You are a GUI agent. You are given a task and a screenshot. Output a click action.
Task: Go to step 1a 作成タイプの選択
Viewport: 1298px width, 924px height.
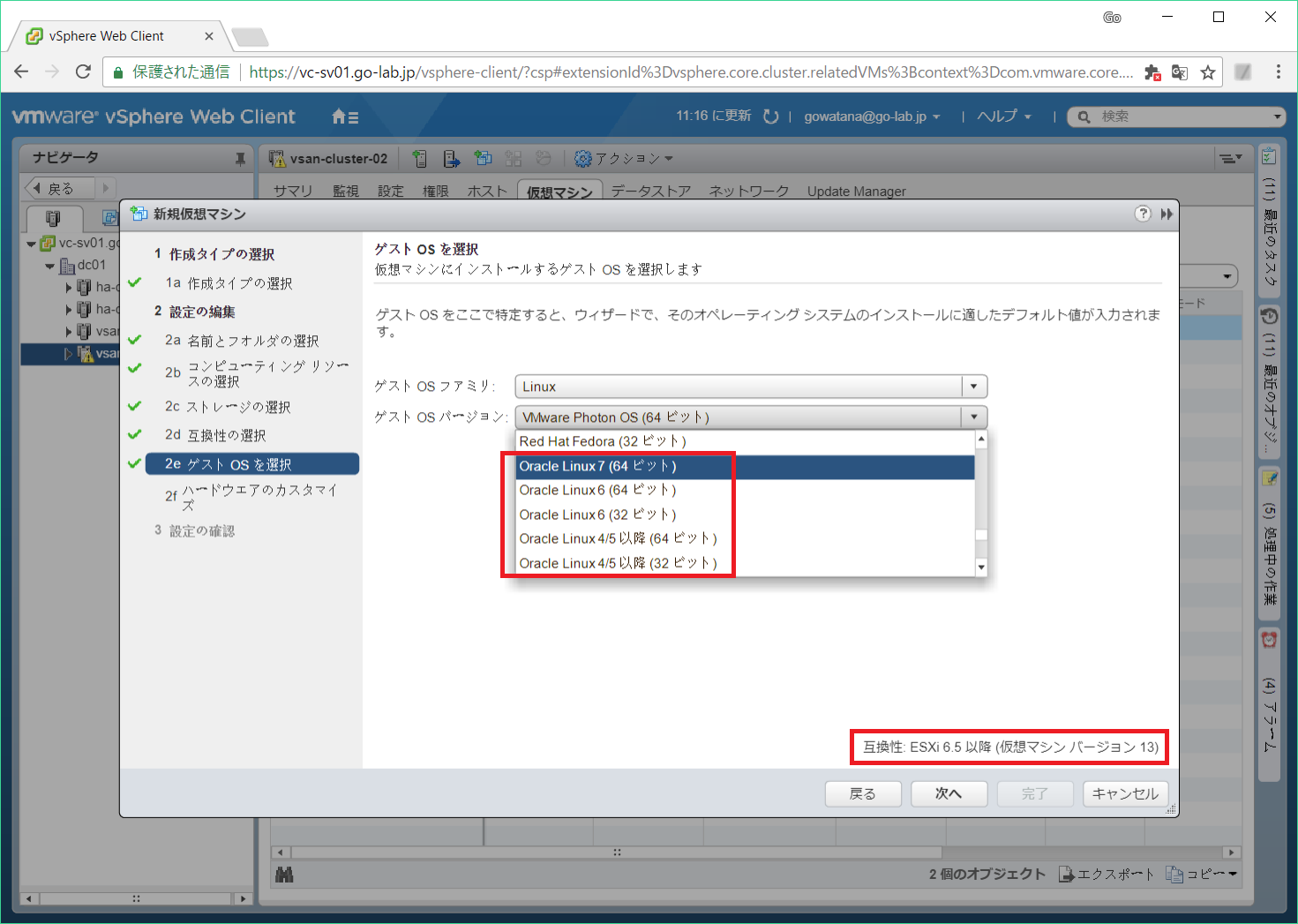coord(229,283)
